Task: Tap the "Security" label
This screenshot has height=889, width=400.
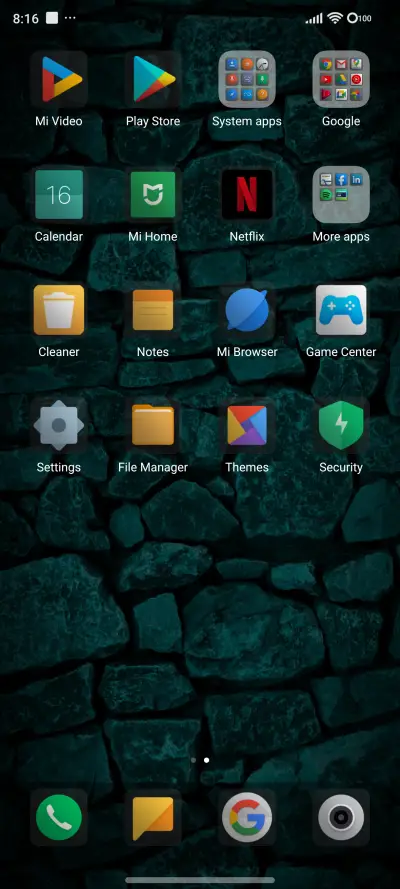Action: point(341,468)
